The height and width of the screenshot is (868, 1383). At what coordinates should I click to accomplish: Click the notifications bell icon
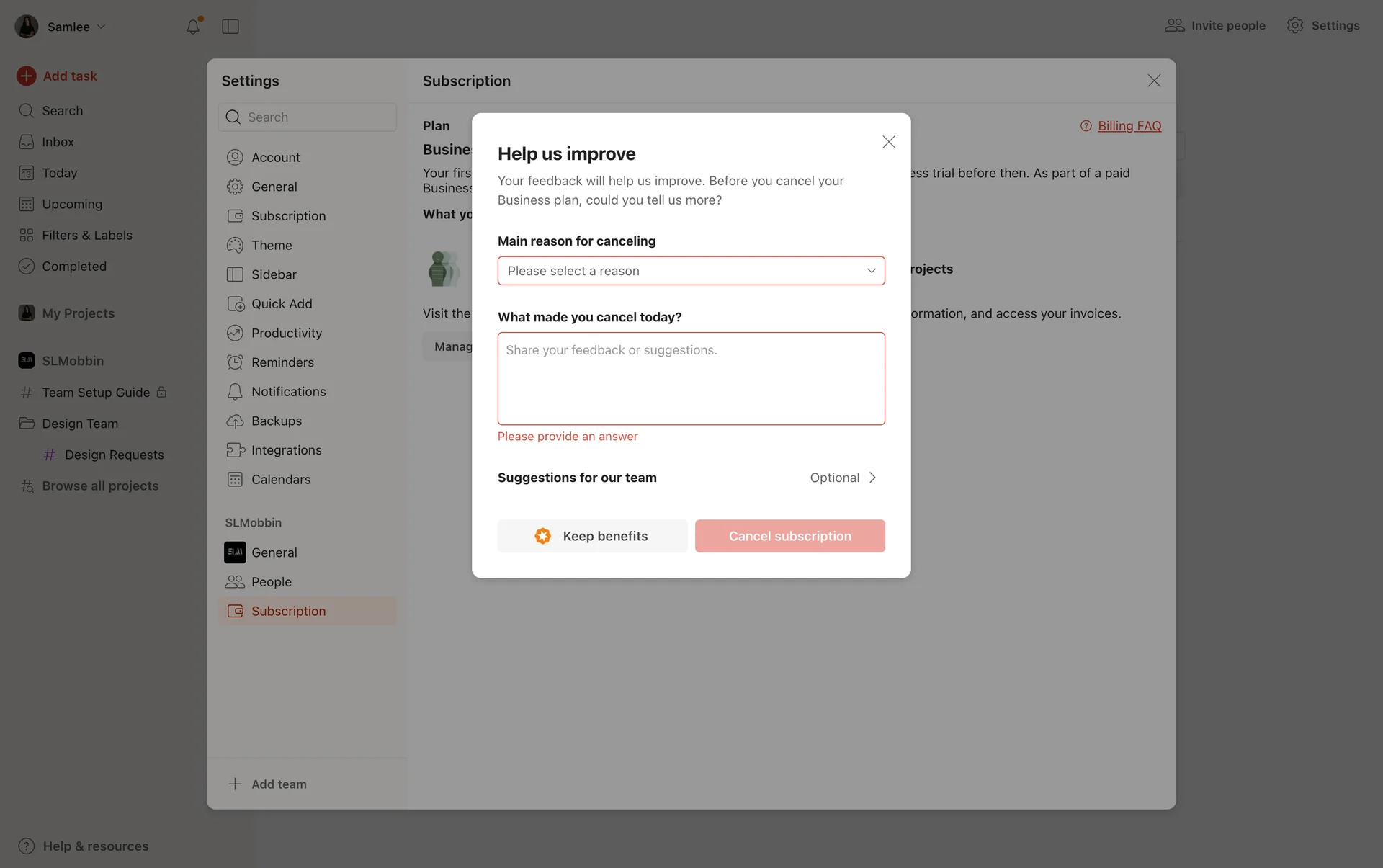coord(192,27)
